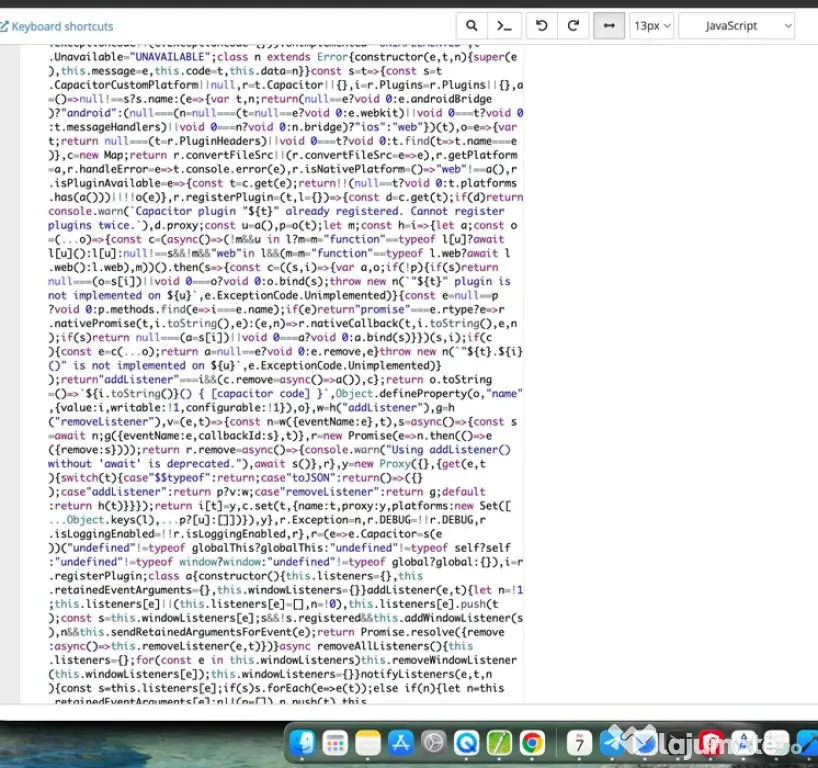Viewport: 818px width, 768px height.
Task: Open the green CotEditor pencil app in Dock
Action: click(499, 743)
